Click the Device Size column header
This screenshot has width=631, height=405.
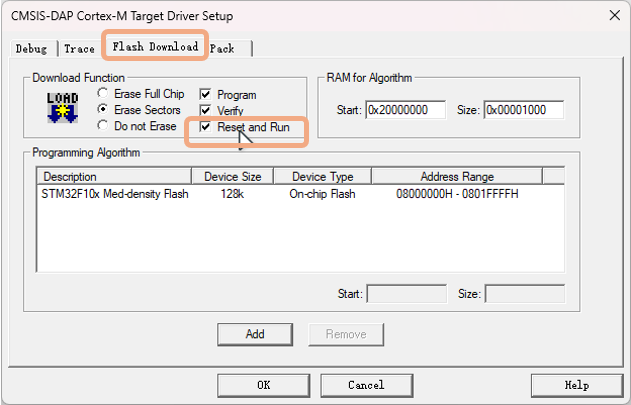pyautogui.click(x=233, y=177)
